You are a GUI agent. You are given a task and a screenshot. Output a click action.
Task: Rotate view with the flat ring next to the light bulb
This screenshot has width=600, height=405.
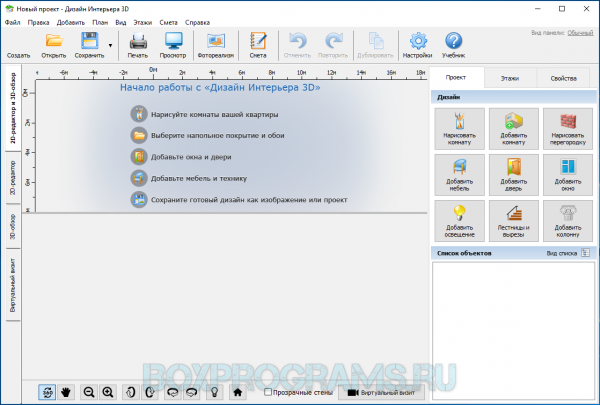click(191, 392)
